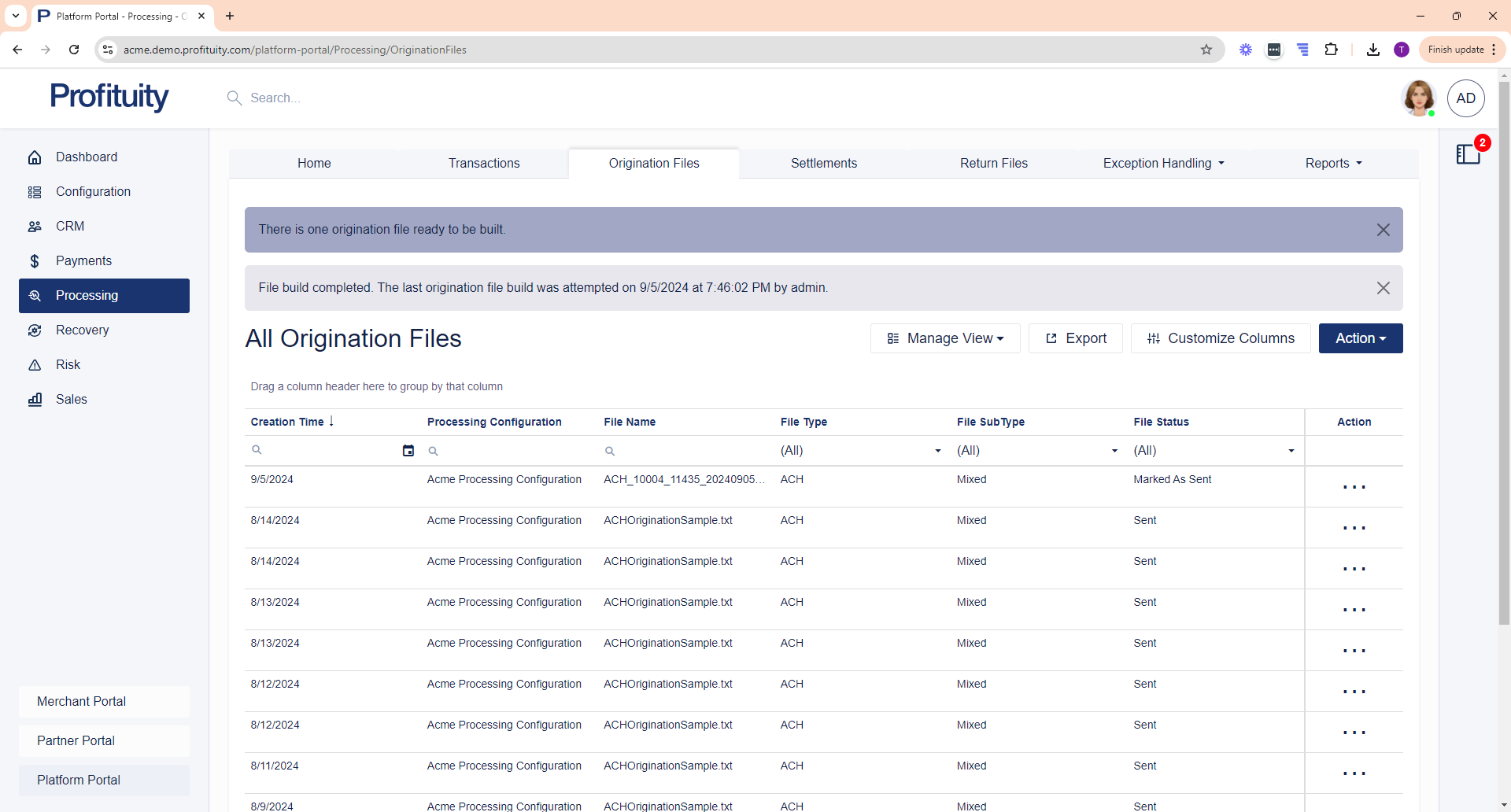Switch to the Settlements tab
Viewport: 1511px width, 812px height.
pos(823,164)
